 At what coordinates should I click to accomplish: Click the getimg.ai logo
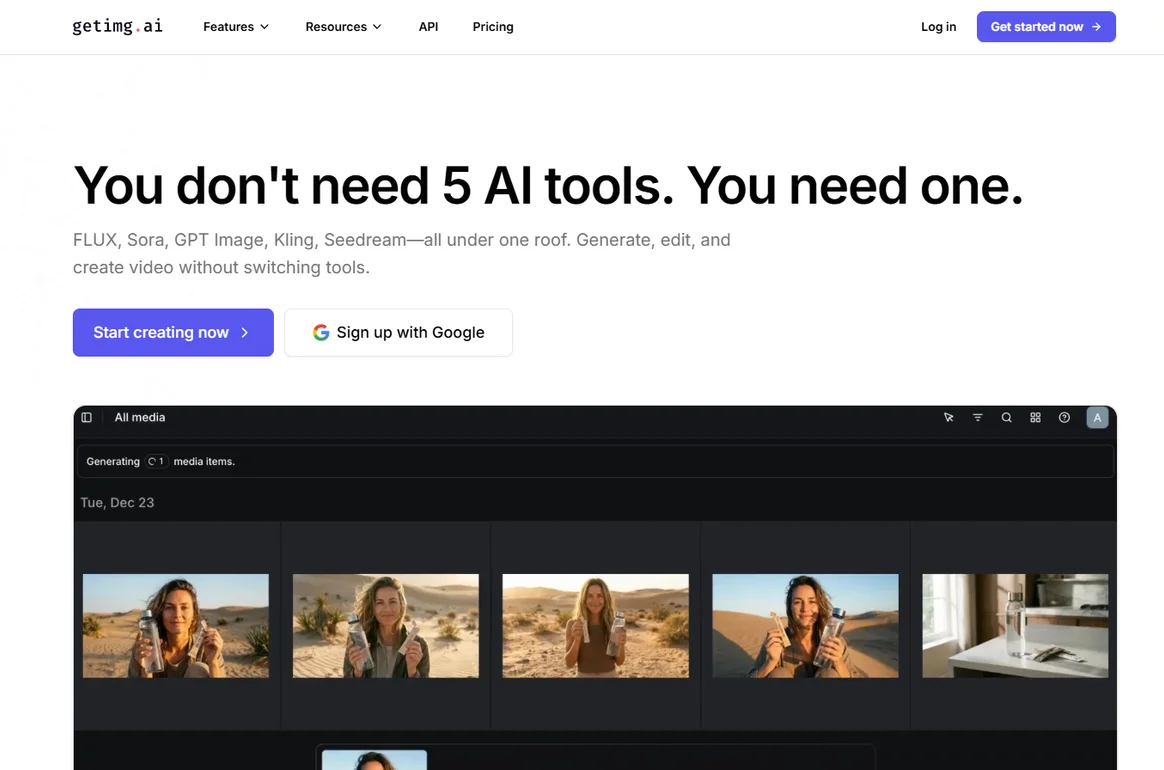tap(117, 27)
